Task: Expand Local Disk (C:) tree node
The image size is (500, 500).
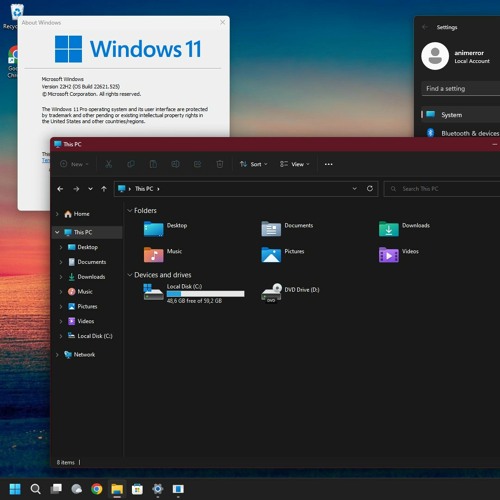Action: click(61, 336)
